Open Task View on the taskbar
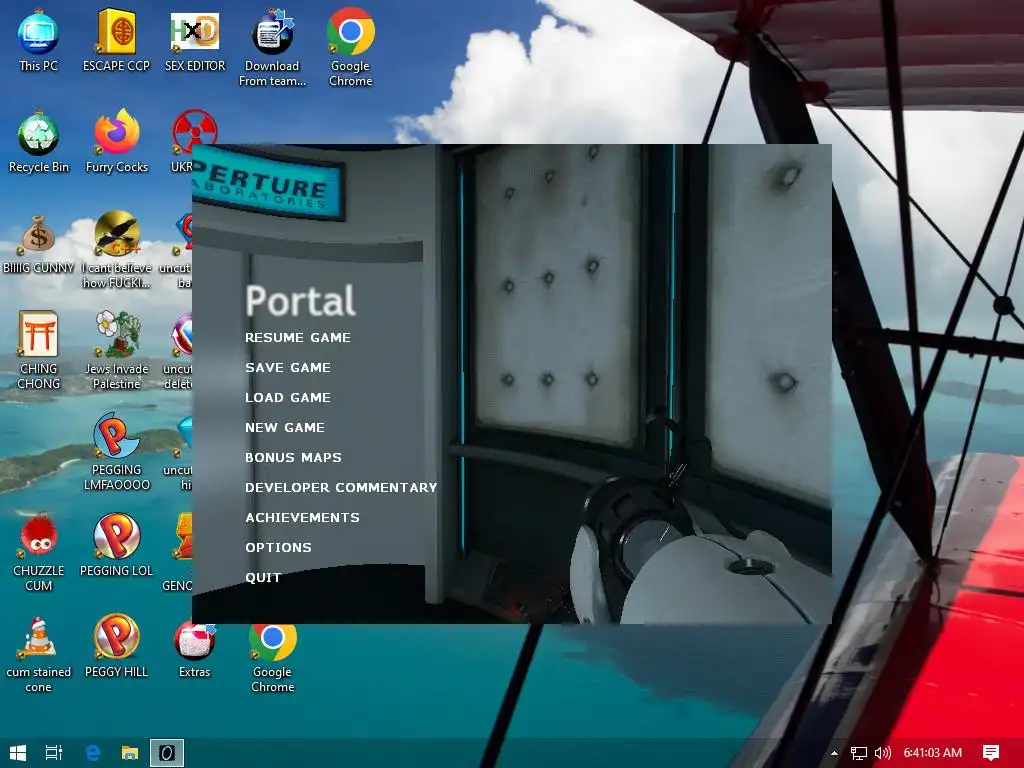Screen dimensions: 1024x768 54,753
